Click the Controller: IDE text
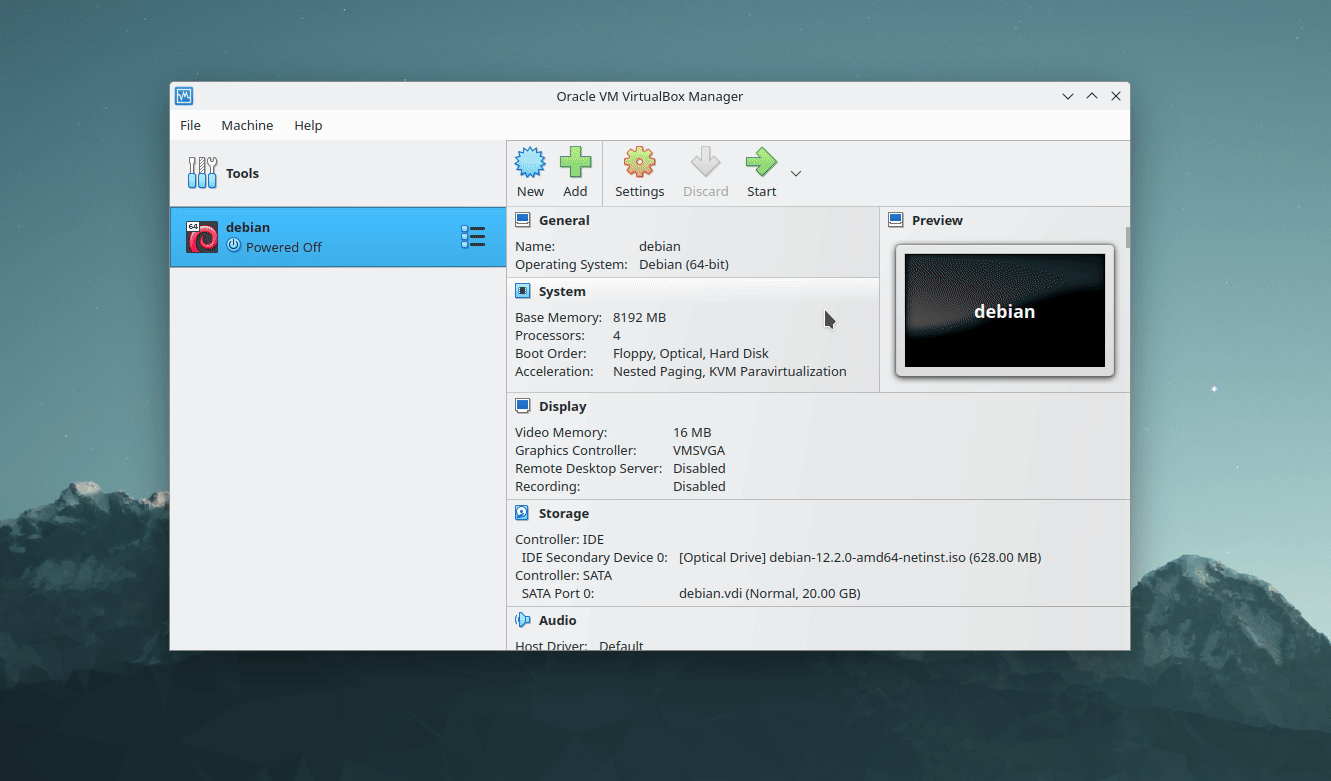The image size is (1331, 781). tap(559, 539)
